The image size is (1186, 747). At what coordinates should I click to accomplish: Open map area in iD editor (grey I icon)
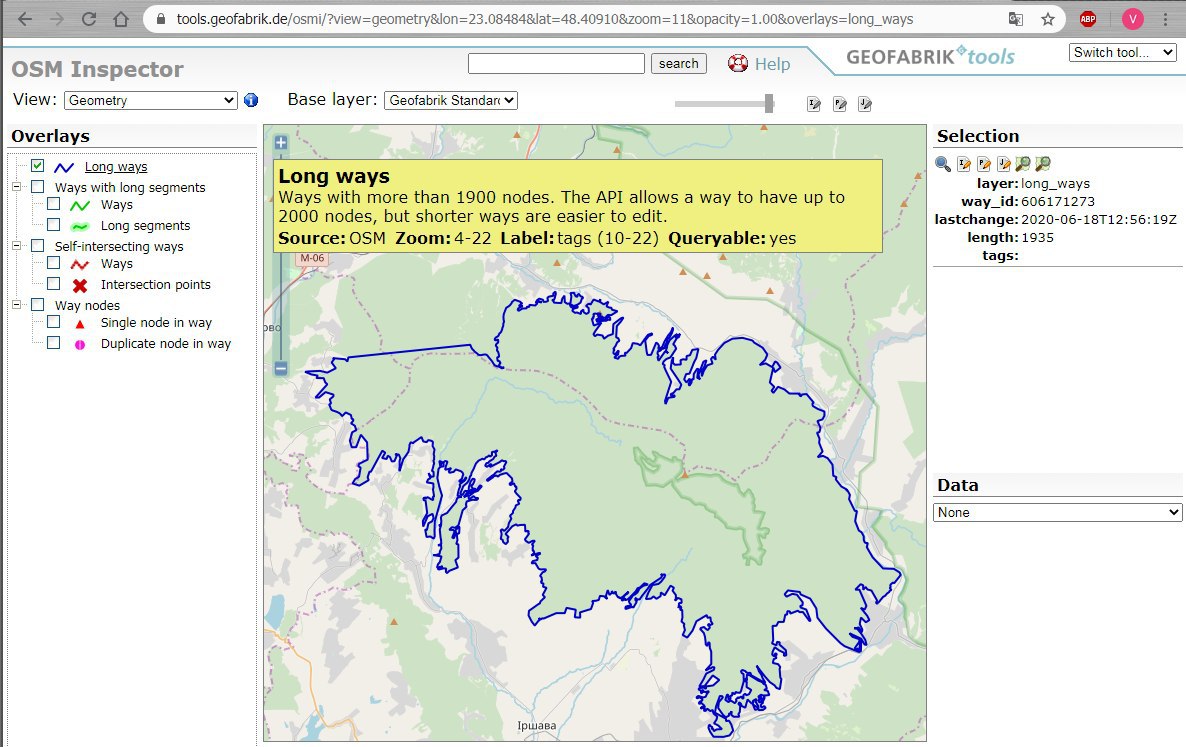814,104
